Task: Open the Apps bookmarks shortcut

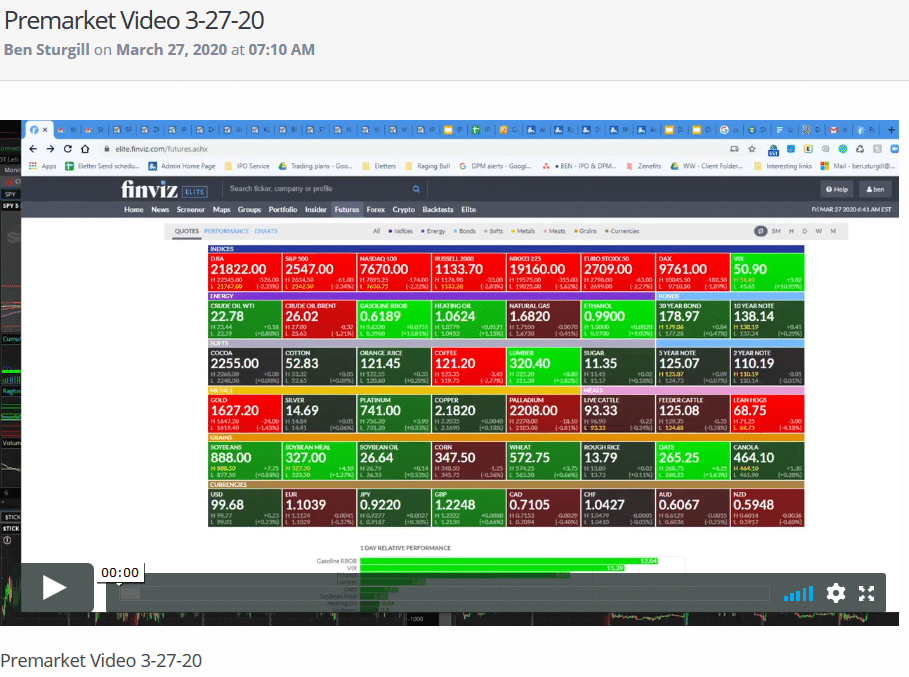Action: pos(43,166)
